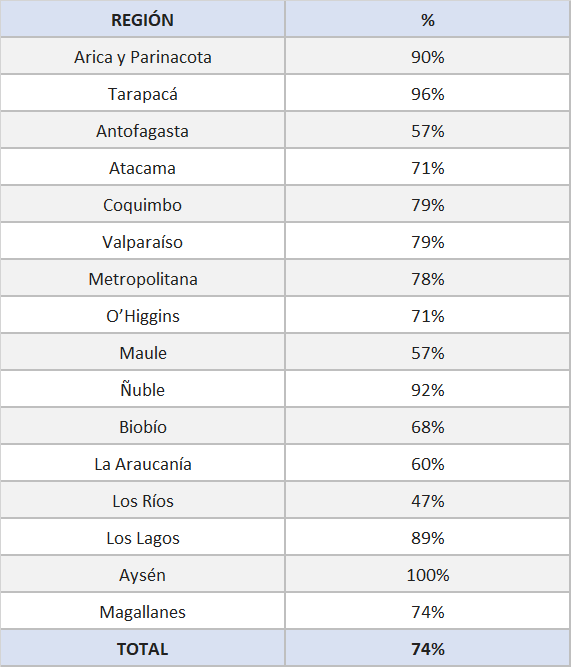Image resolution: width=571 pixels, height=667 pixels.
Task: Click the Coquimbo region cell
Action: [143, 204]
